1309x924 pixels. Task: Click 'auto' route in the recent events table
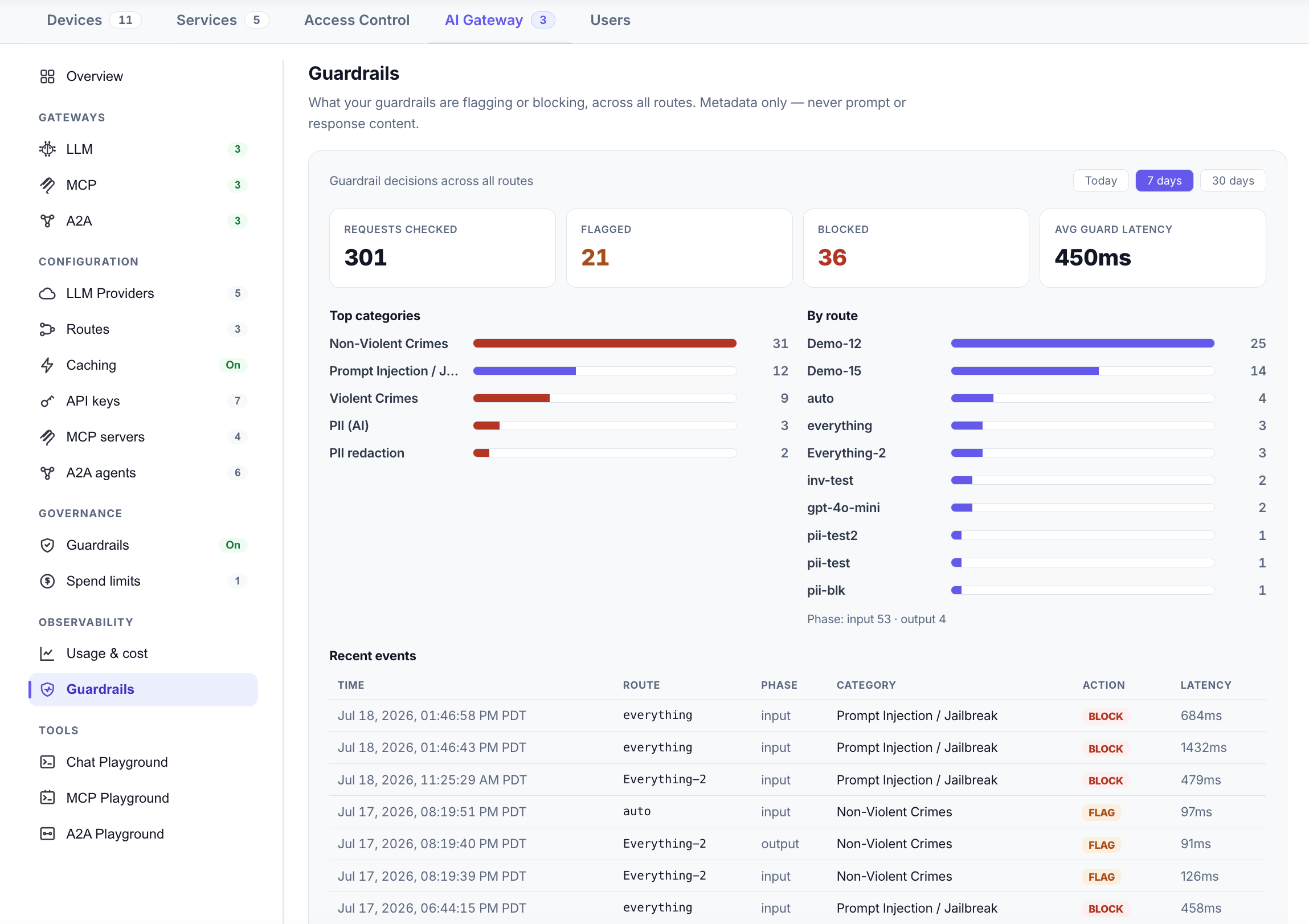coord(636,811)
